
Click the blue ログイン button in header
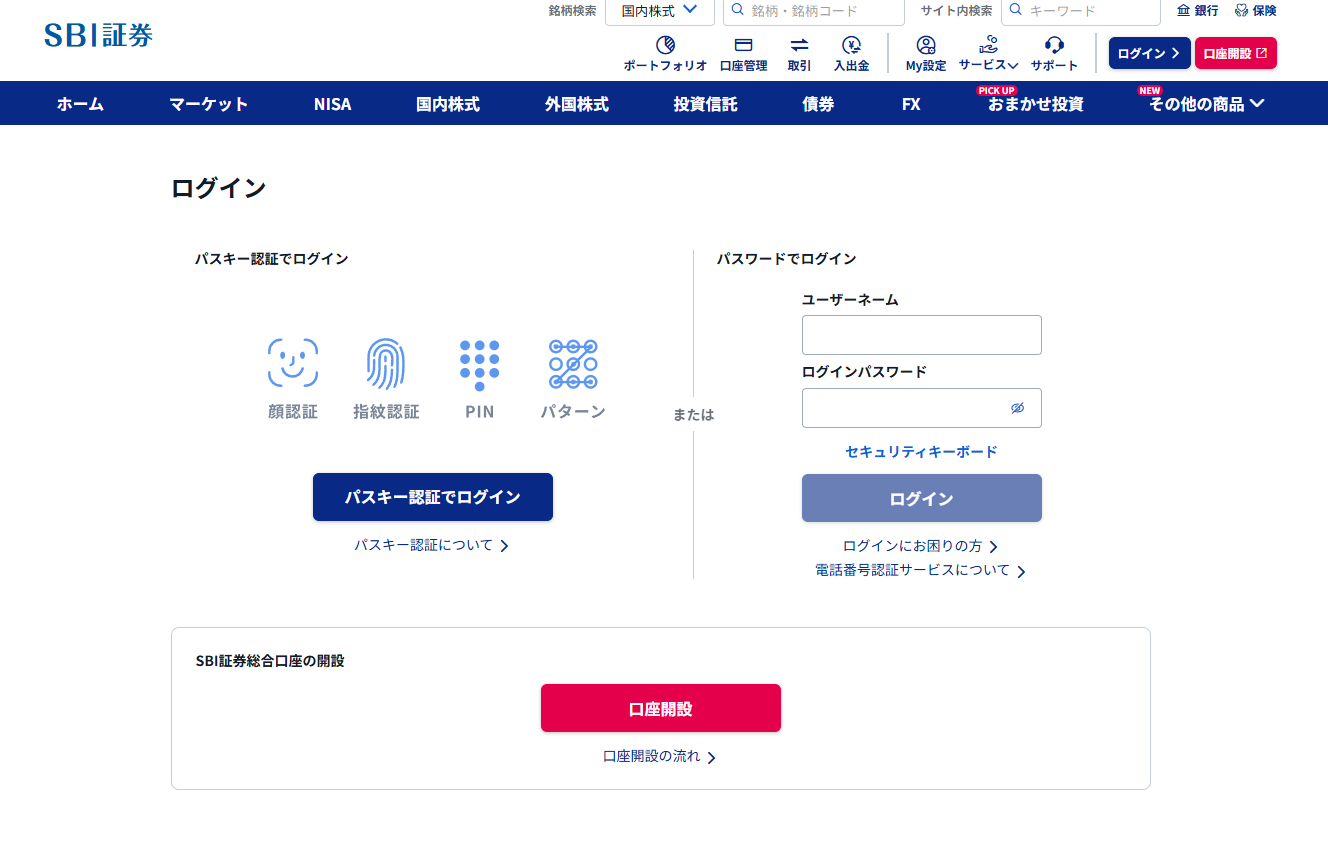[1150, 53]
